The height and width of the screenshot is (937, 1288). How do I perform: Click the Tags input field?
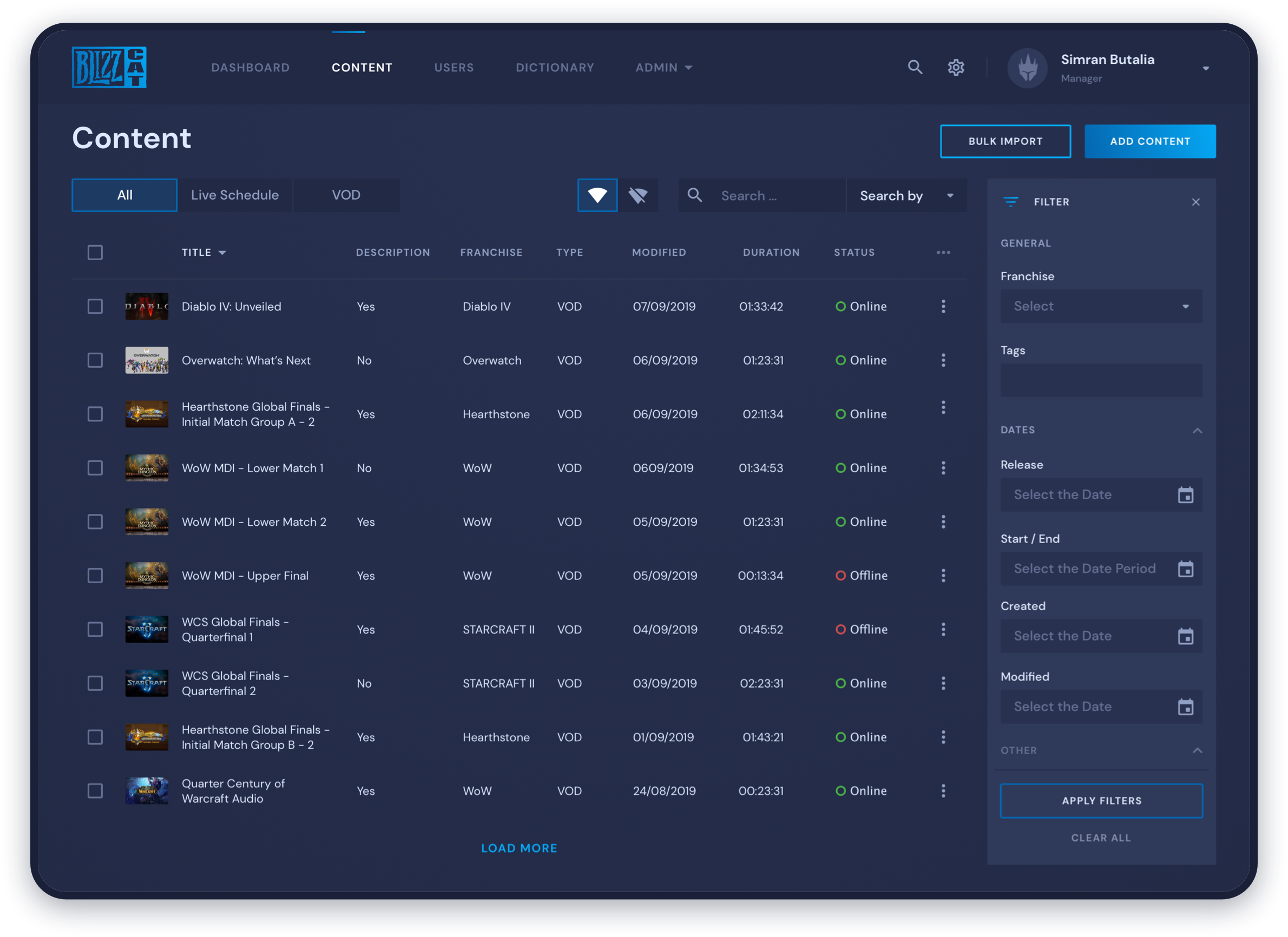[1101, 380]
